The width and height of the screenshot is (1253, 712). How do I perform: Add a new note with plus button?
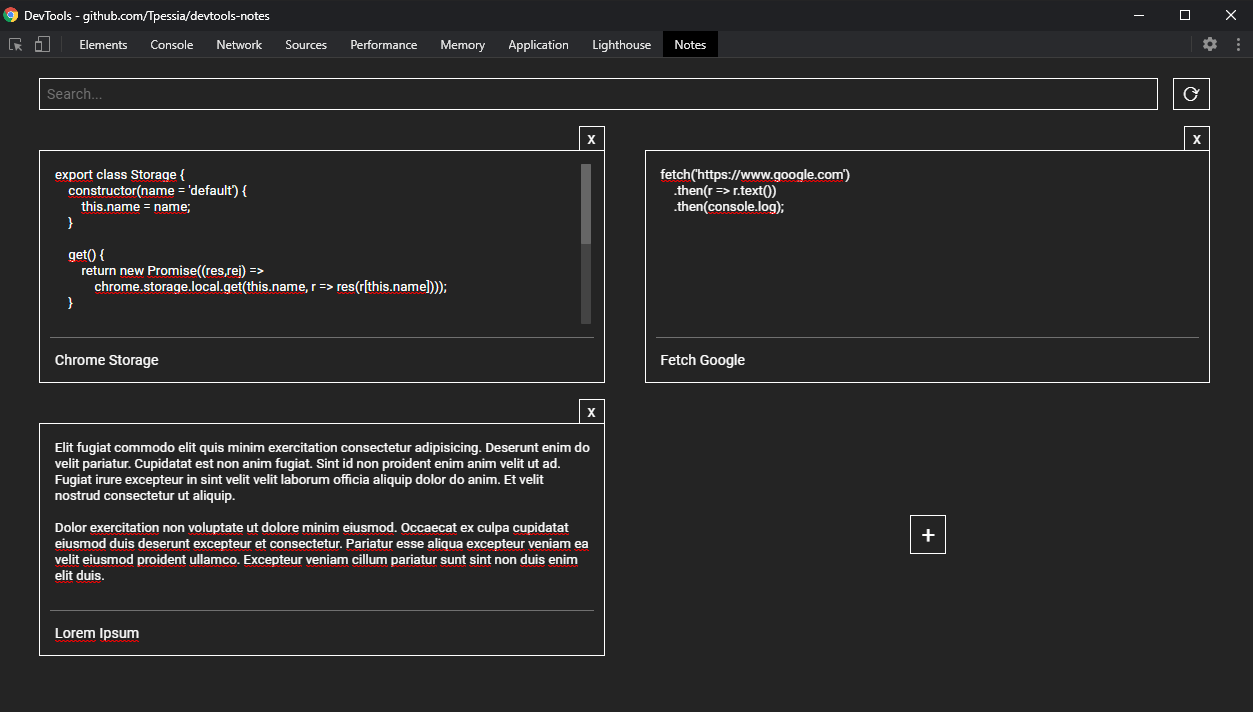click(928, 535)
